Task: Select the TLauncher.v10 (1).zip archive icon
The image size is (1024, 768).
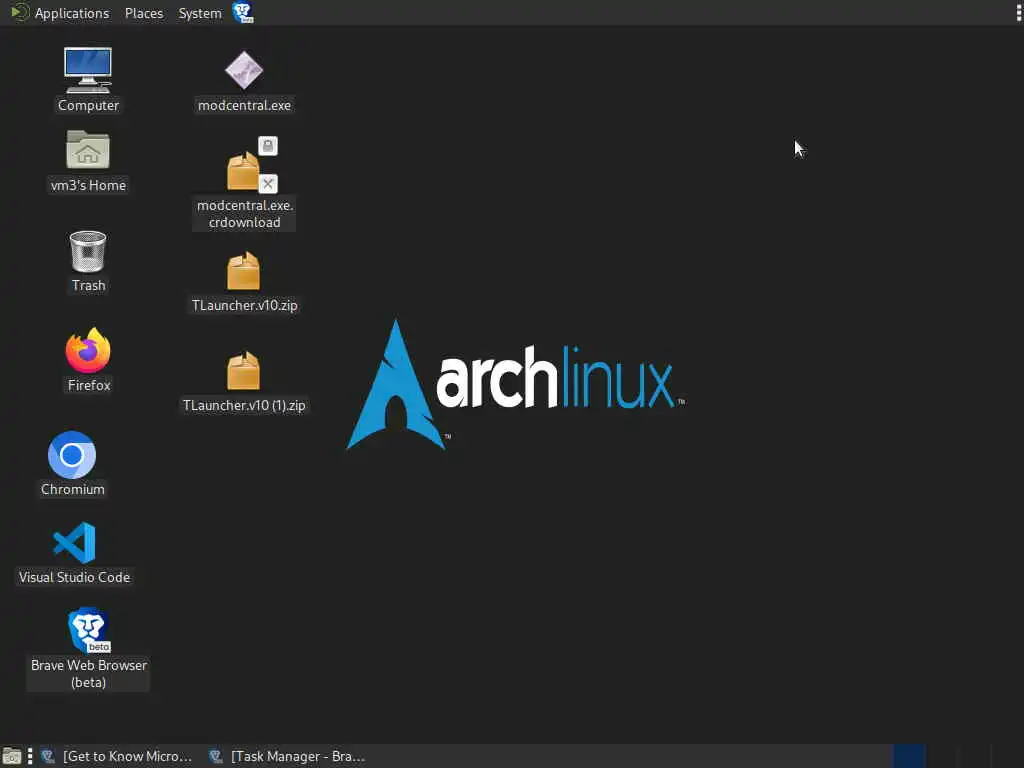Action: [x=244, y=370]
